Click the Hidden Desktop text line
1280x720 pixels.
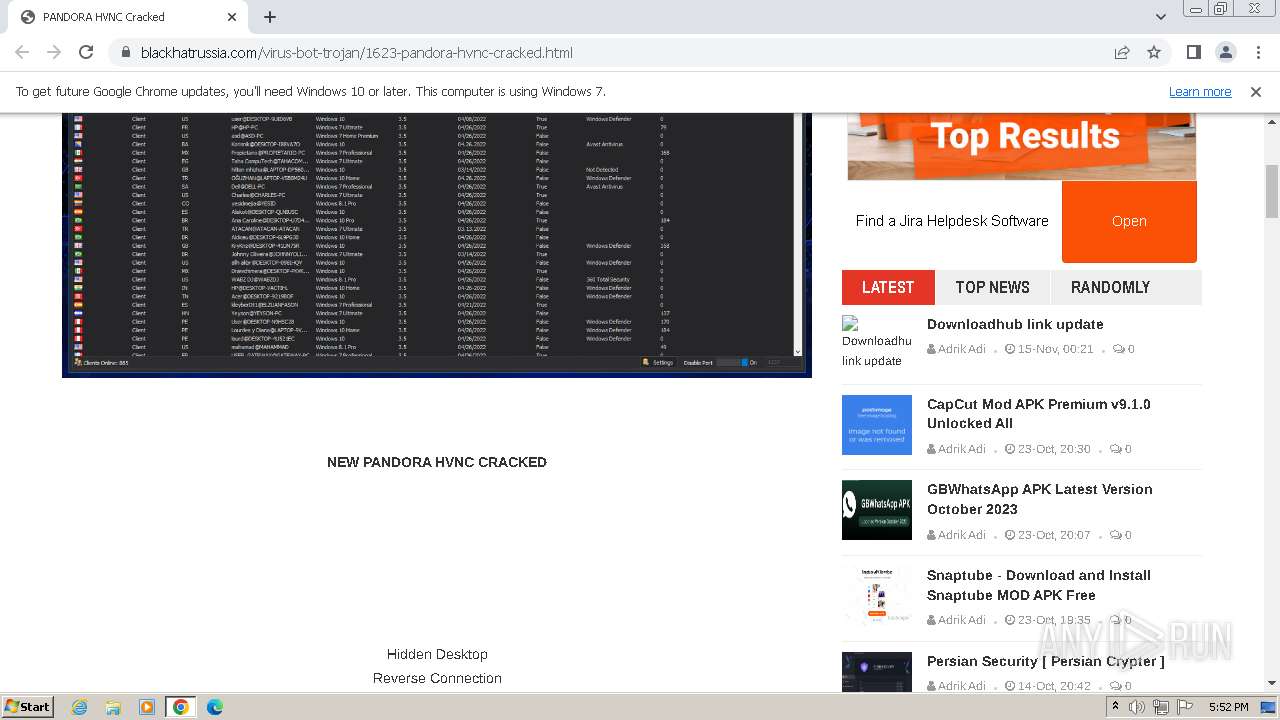point(437,654)
